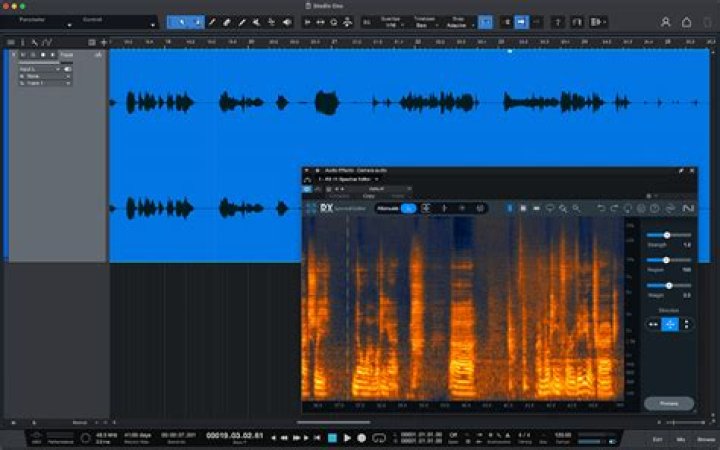Toggle Loop playback in transport bar
This screenshot has width=720, height=450.
pyautogui.click(x=379, y=438)
